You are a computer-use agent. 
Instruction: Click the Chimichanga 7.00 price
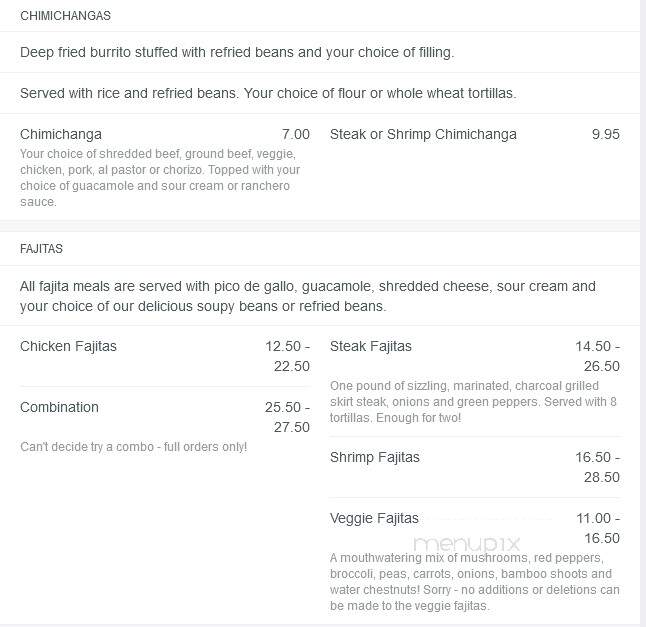tap(296, 134)
